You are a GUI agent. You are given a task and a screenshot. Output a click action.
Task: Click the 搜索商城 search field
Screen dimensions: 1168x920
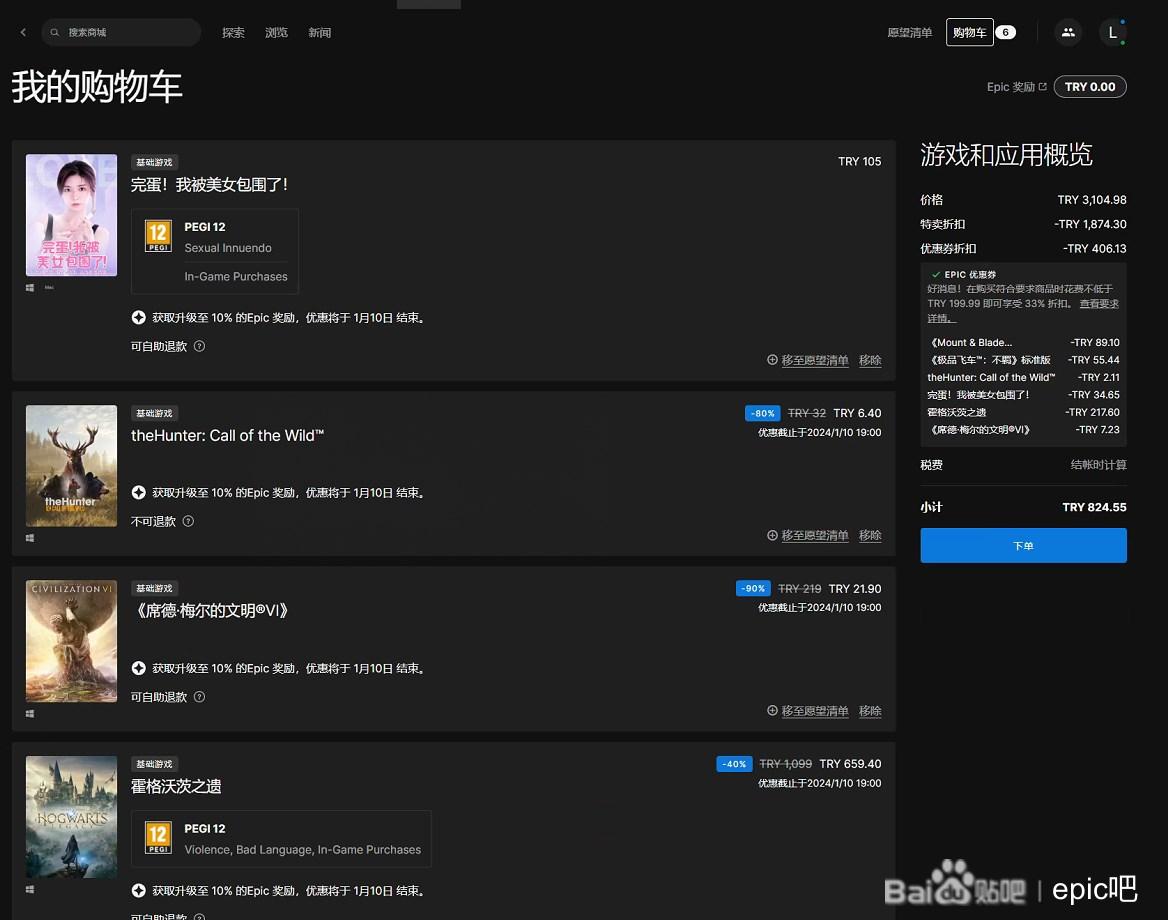click(121, 32)
